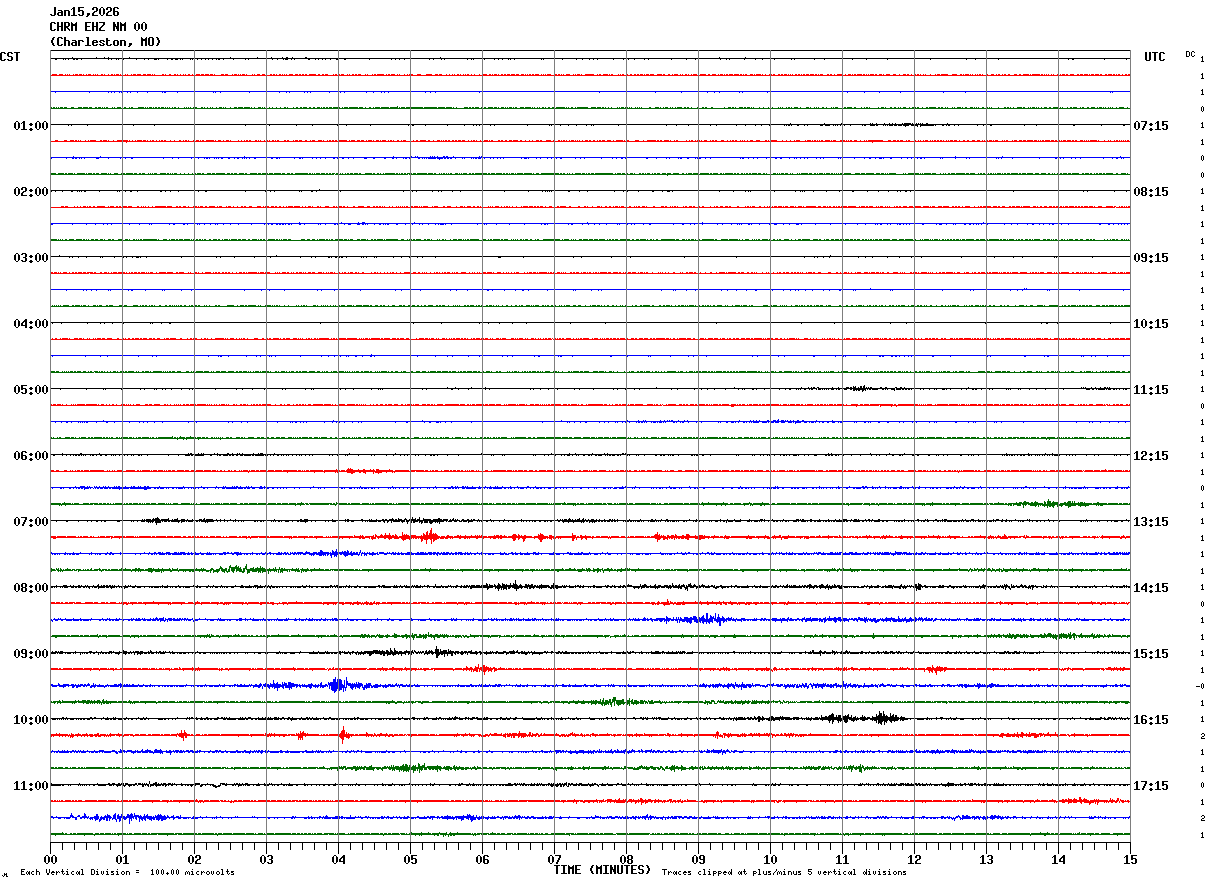Click the 'Each Vertical Division = 100.00 microvolts' note
Viewport: 1210px width, 886px height.
click(127, 873)
